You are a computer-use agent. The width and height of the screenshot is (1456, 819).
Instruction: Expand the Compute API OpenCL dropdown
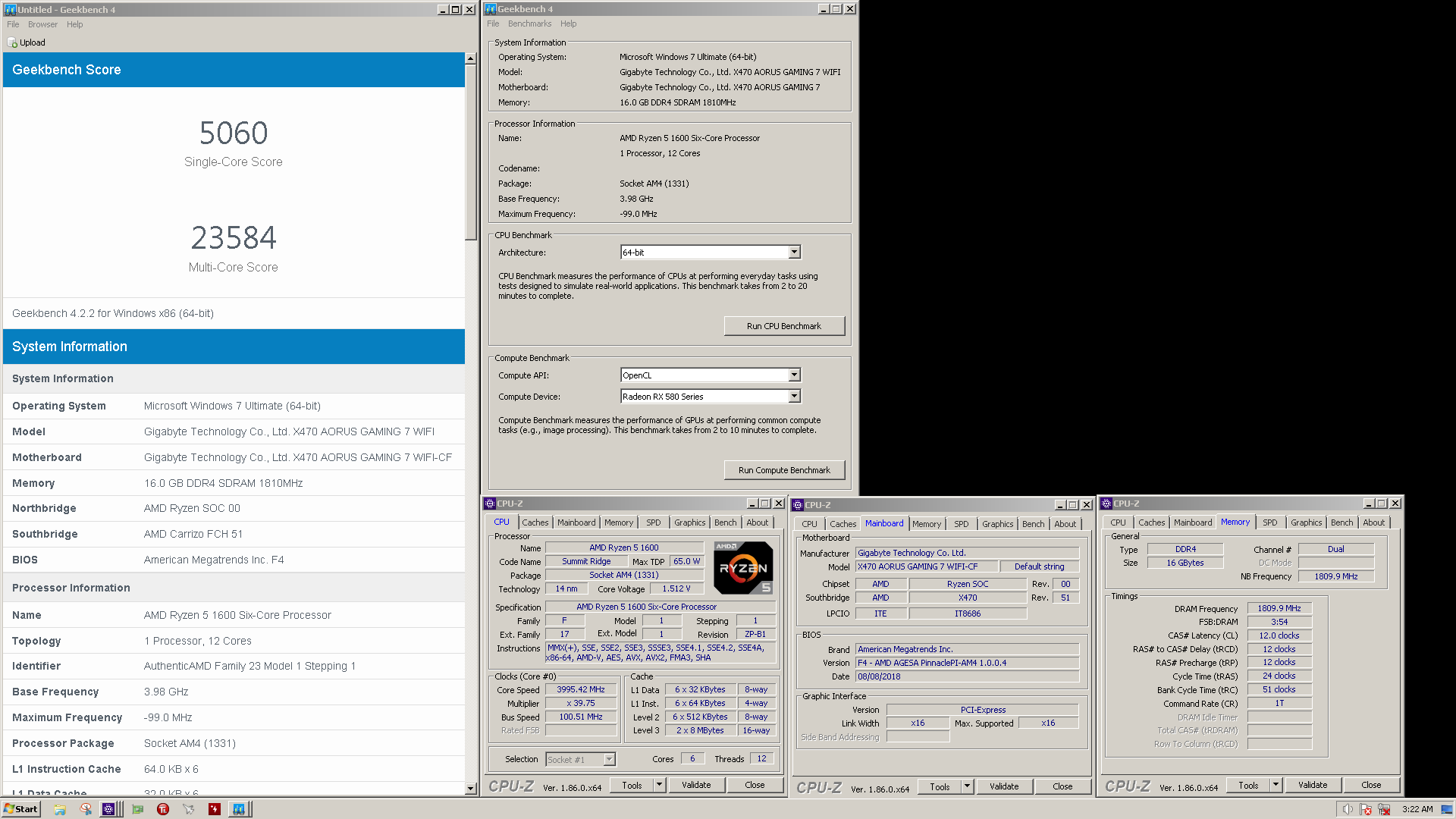pyautogui.click(x=794, y=375)
